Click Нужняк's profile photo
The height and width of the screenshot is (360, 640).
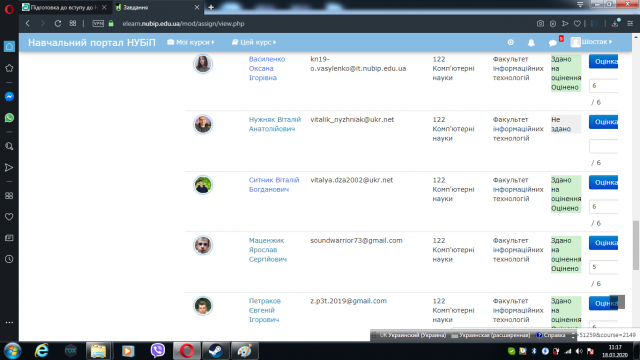pyautogui.click(x=203, y=124)
